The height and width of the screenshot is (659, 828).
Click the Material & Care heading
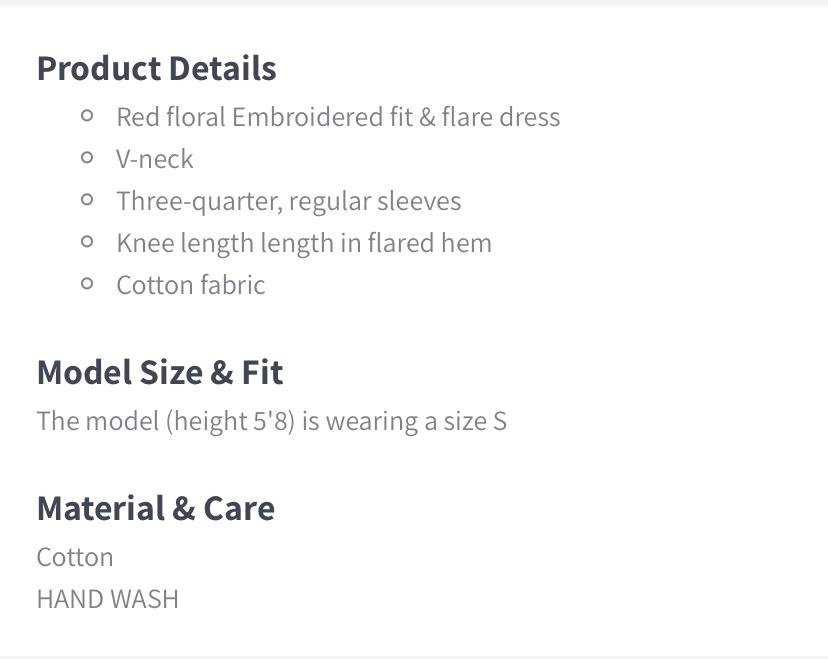coord(155,509)
